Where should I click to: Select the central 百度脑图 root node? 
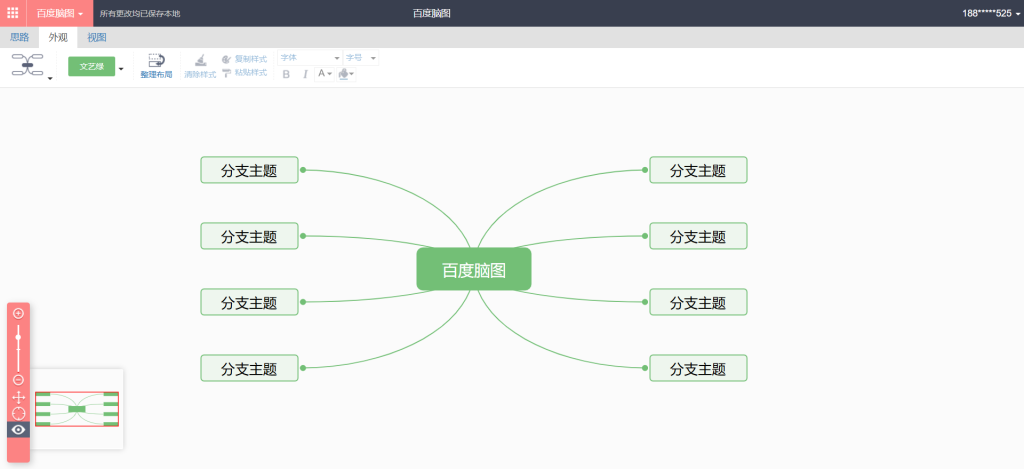point(473,269)
